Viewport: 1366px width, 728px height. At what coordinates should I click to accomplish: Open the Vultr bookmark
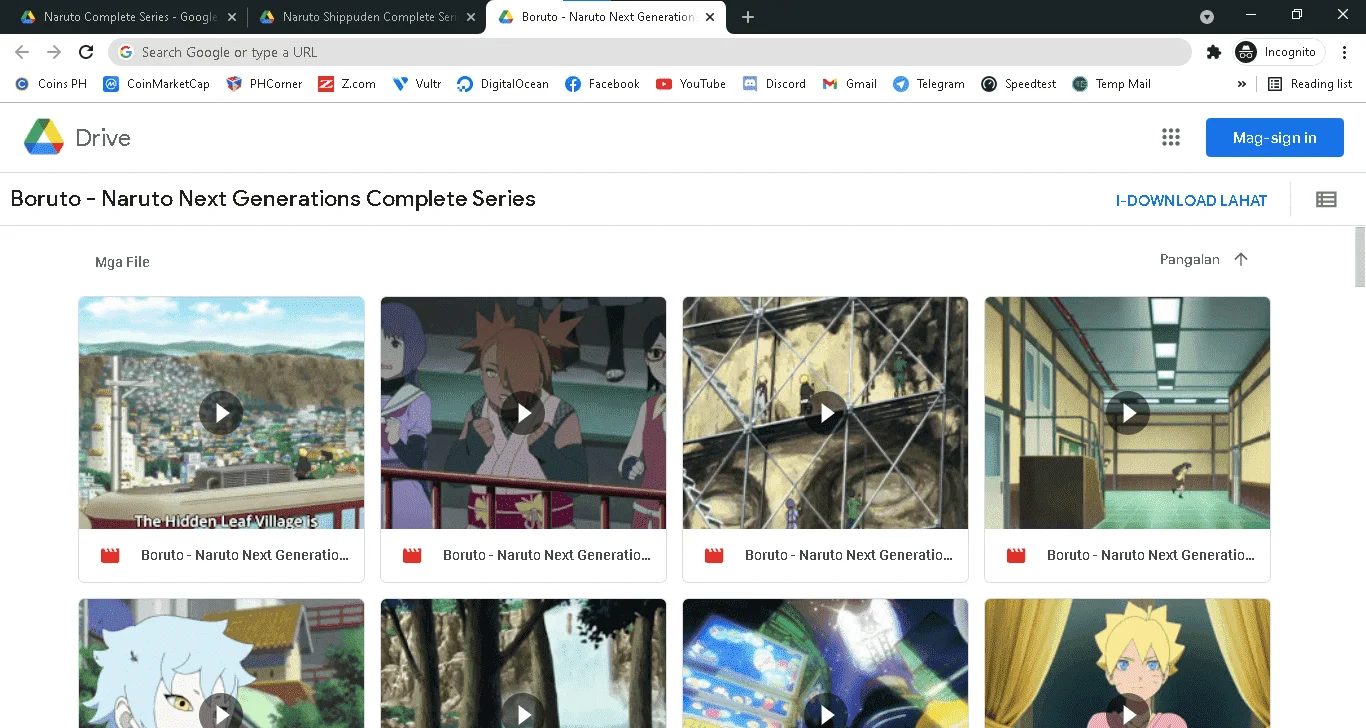tap(416, 84)
